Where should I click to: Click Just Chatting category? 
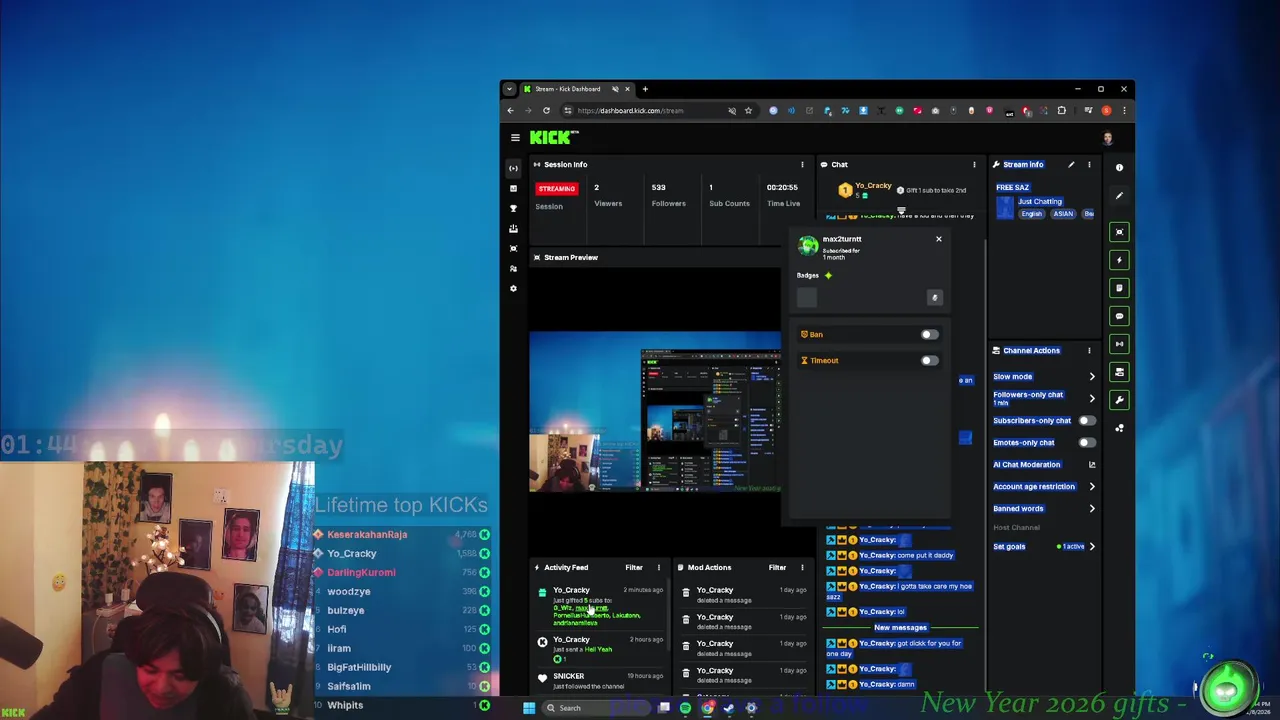[x=1040, y=201]
